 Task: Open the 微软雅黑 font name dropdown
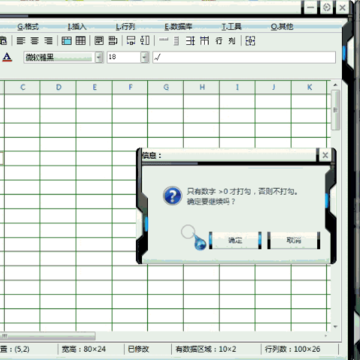point(99,57)
